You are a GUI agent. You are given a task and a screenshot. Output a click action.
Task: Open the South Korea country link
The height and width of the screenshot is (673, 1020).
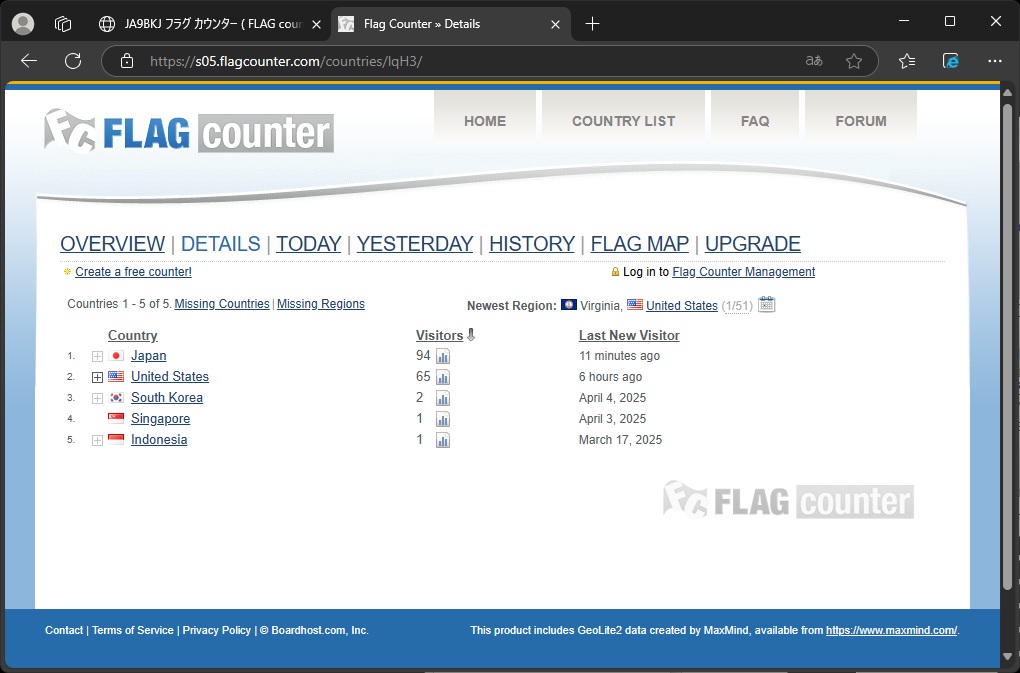tap(167, 397)
